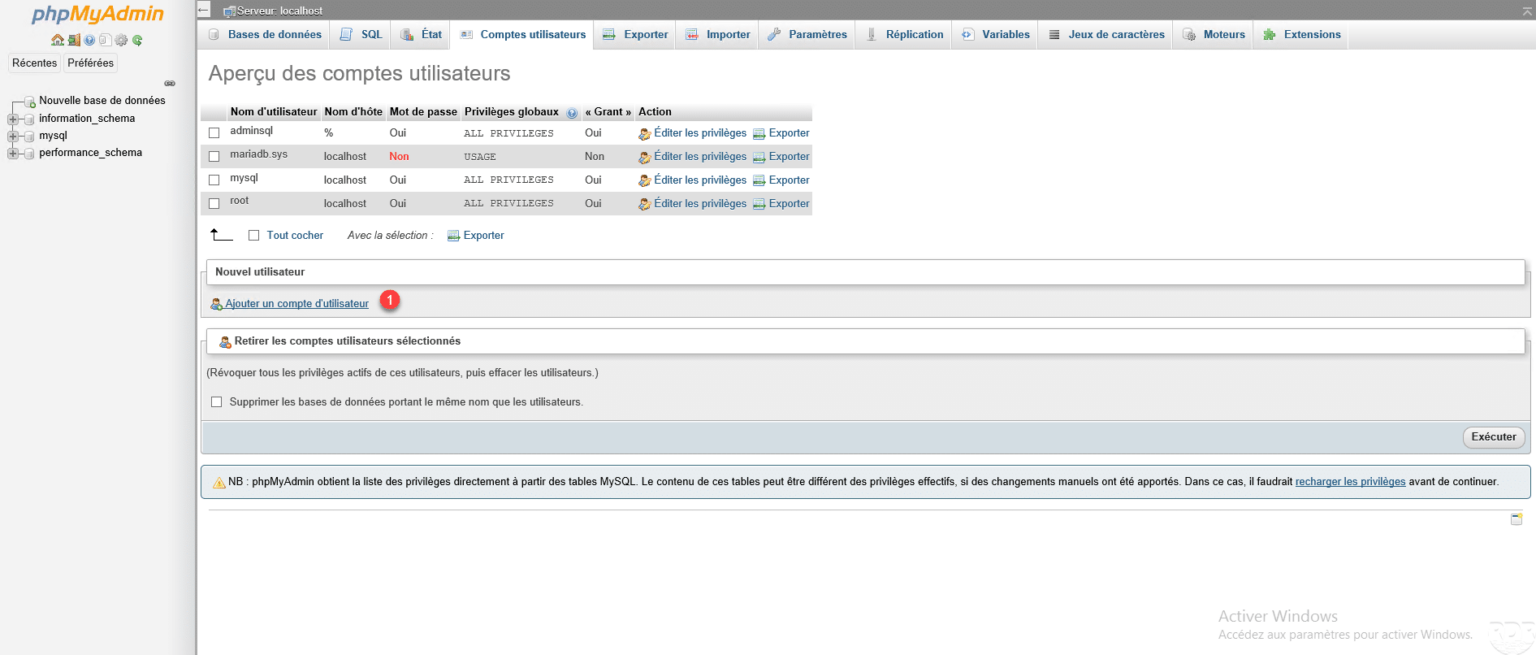Collapse navigation panel arrow at top bar
This screenshot has width=1536, height=655.
(204, 10)
